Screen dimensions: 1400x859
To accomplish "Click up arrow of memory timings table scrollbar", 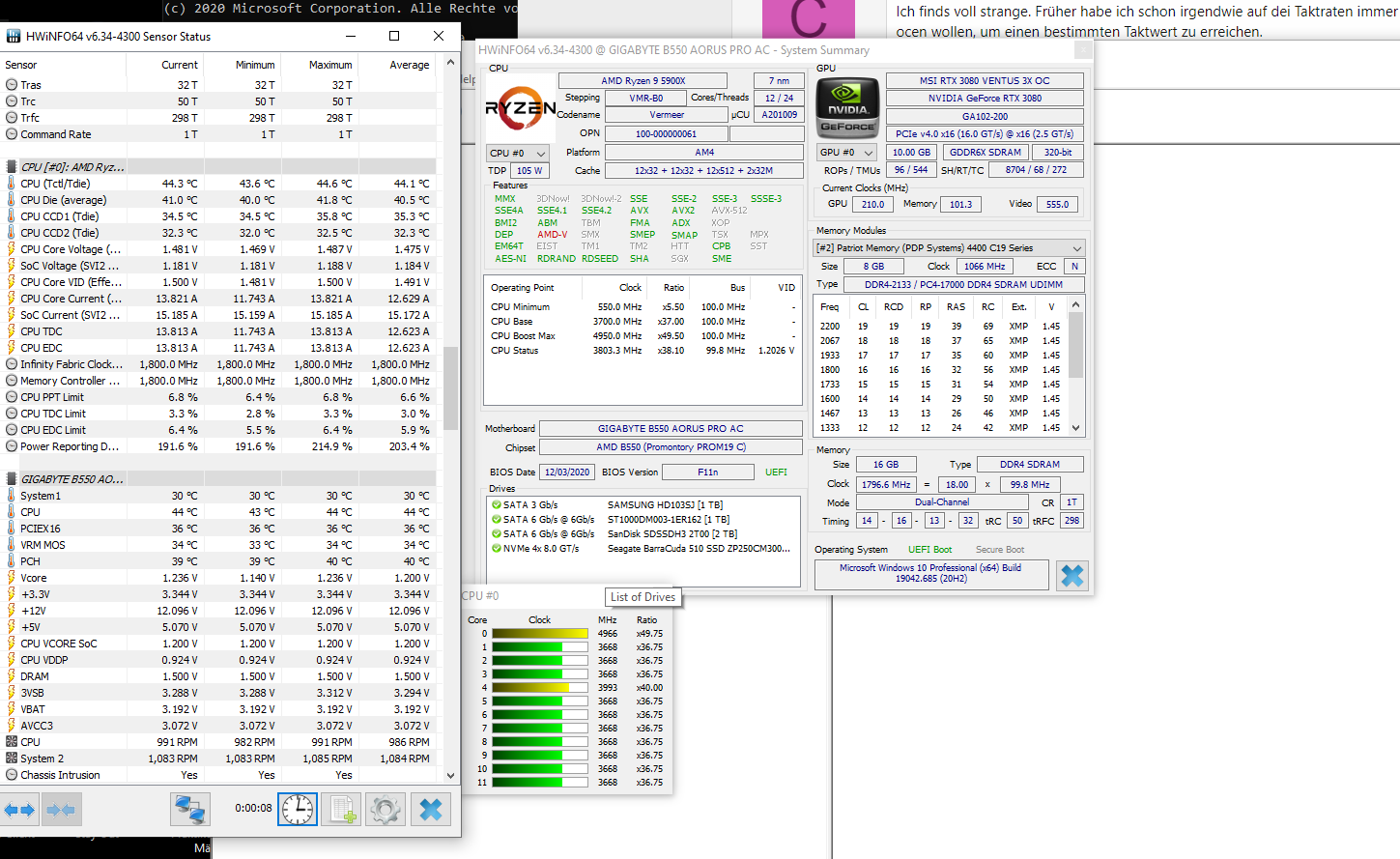I will [1076, 305].
